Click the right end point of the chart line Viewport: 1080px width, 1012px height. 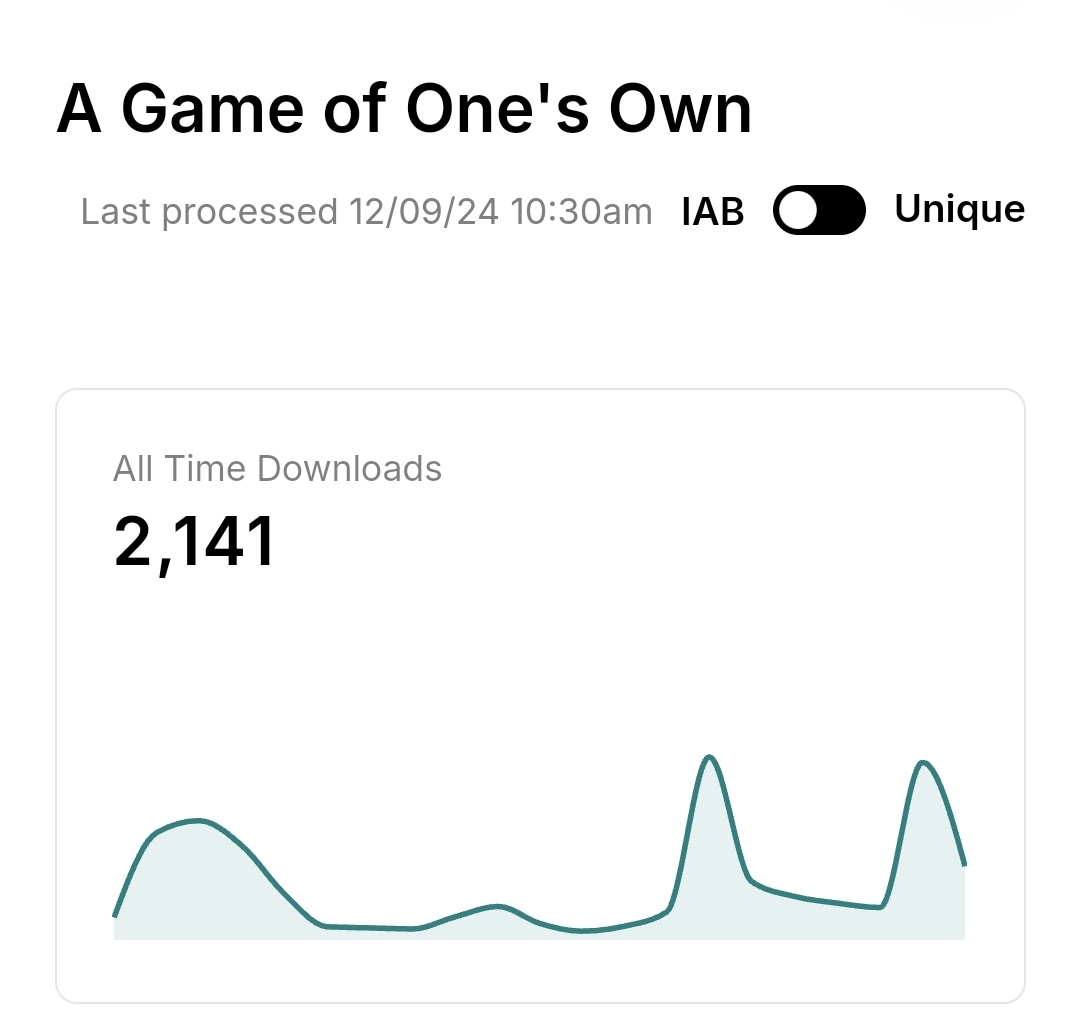click(x=964, y=864)
